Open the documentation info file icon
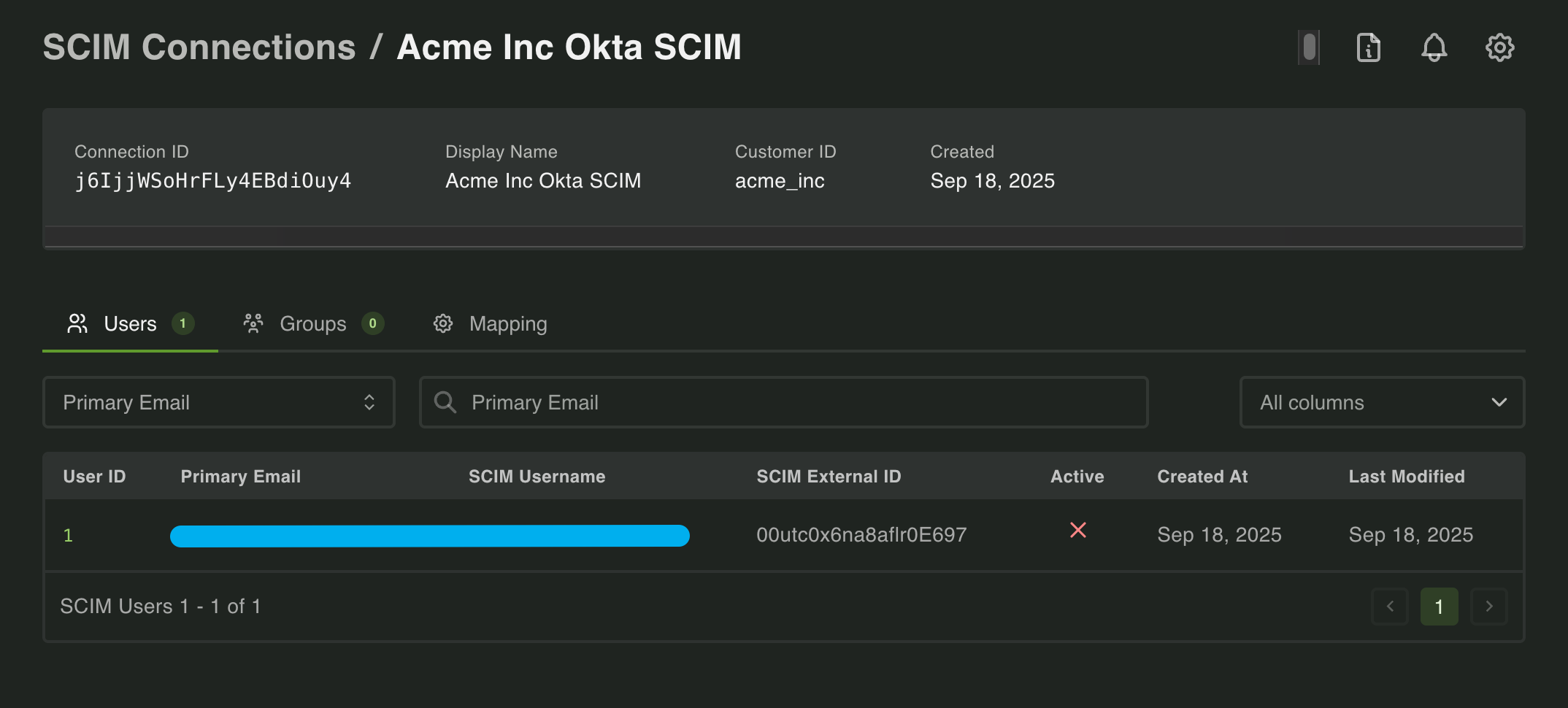Screen dimensions: 1568x708 [x=1368, y=48]
